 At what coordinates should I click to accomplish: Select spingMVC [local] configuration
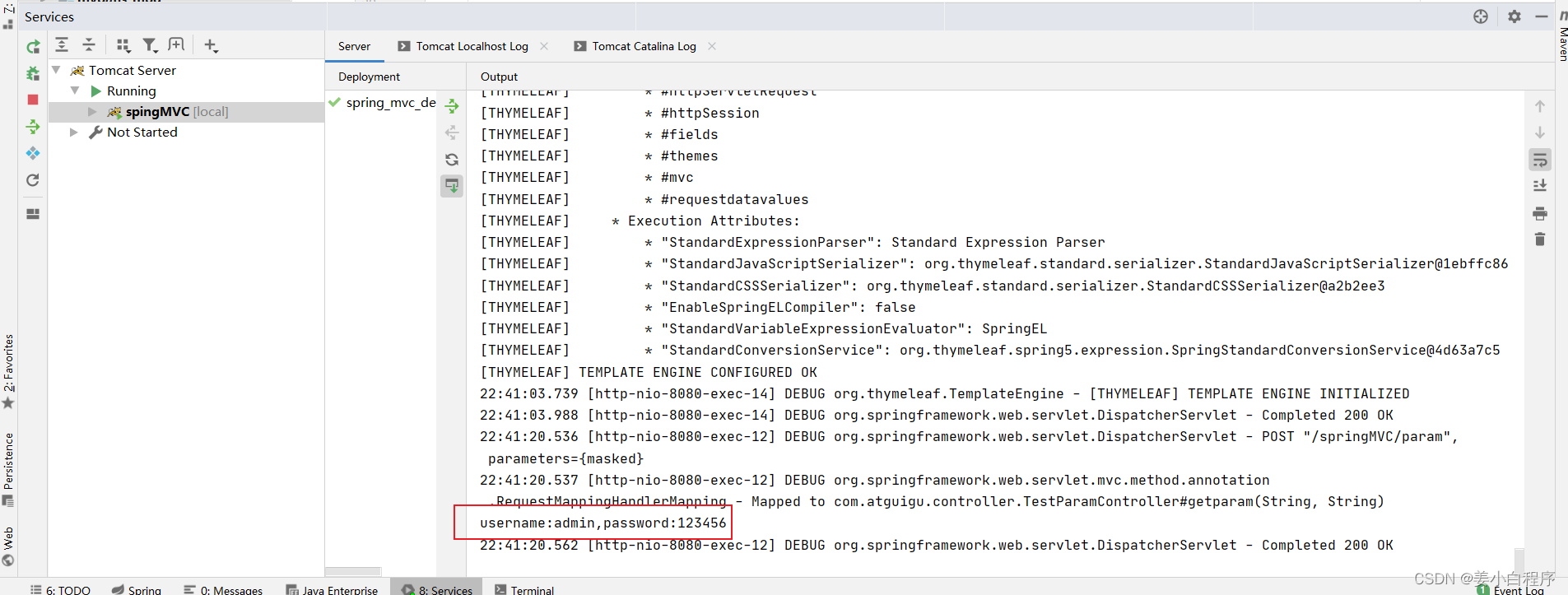click(177, 112)
